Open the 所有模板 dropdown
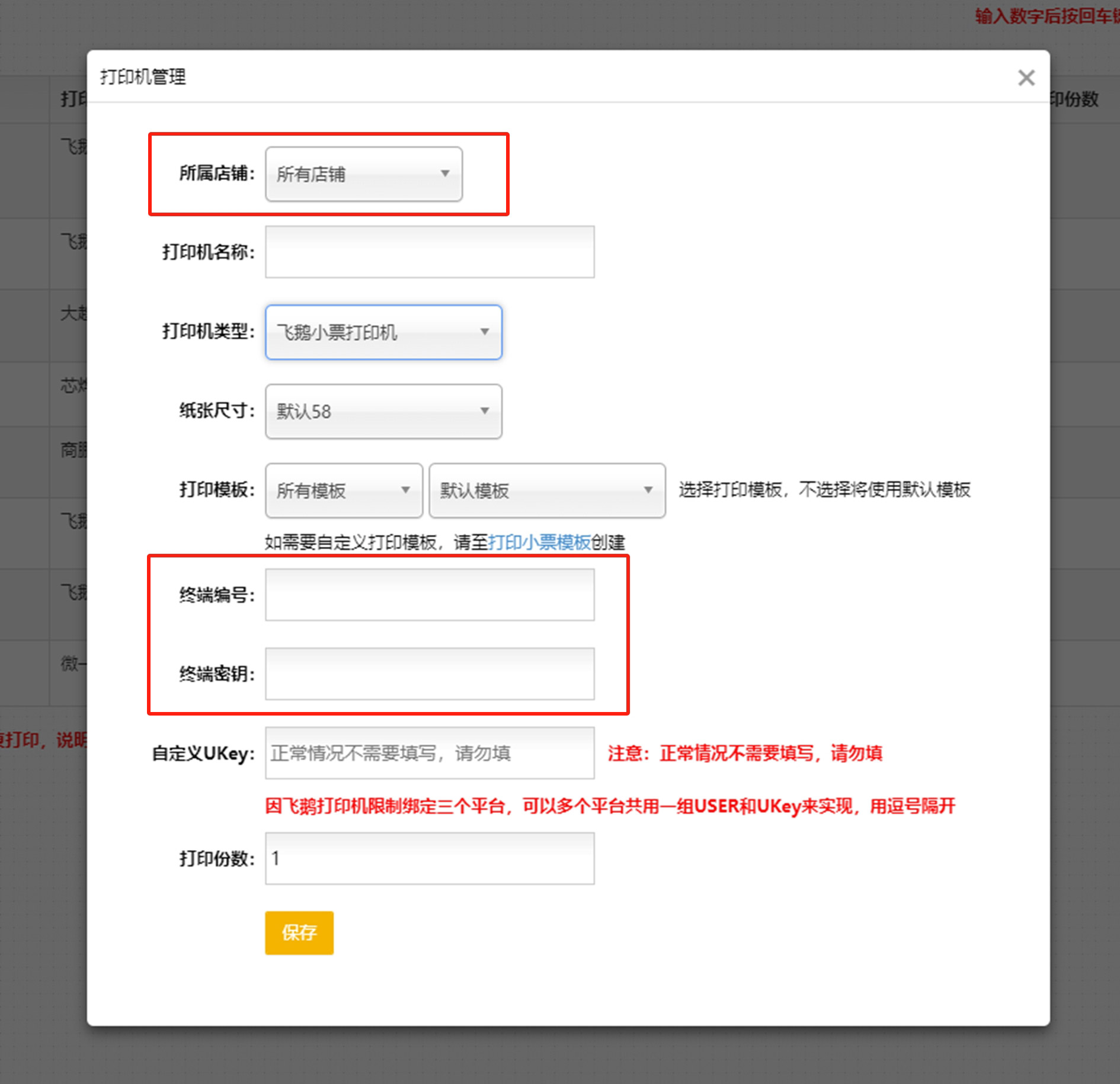This screenshot has width=1120, height=1084. (344, 490)
